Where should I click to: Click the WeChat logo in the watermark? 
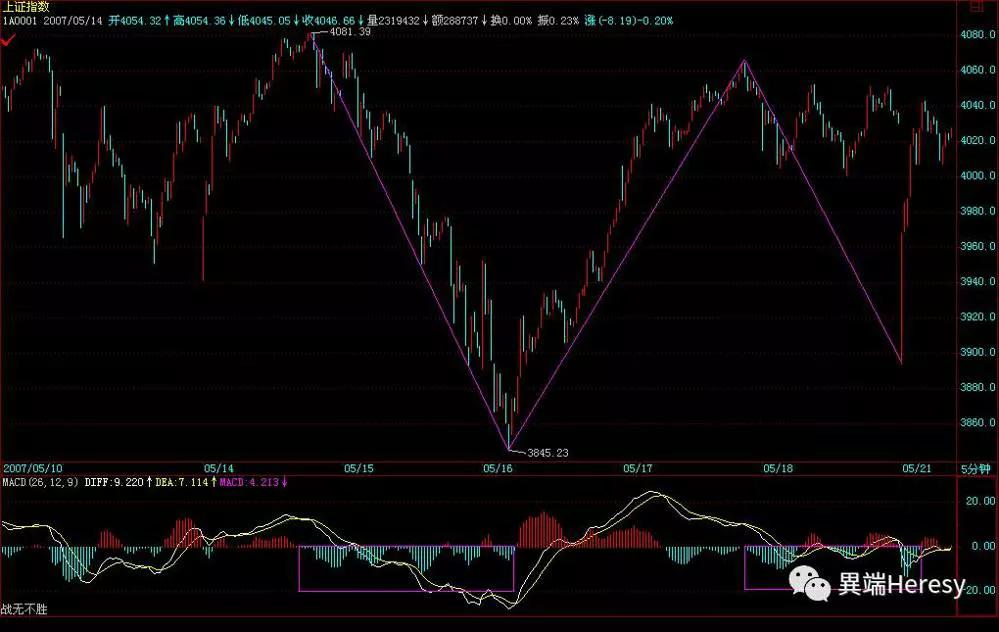[x=809, y=583]
